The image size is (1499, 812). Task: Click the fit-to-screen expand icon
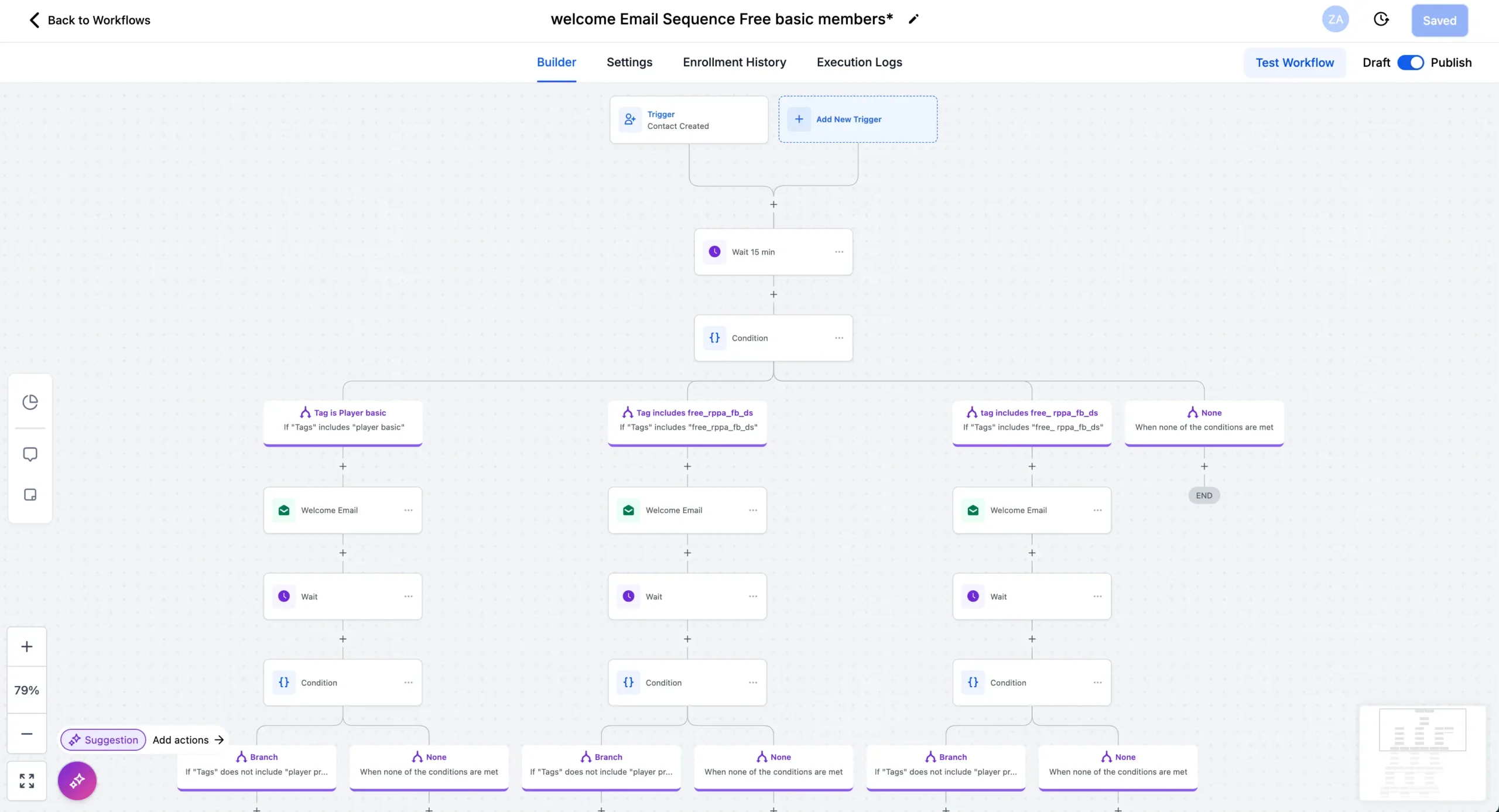click(27, 780)
